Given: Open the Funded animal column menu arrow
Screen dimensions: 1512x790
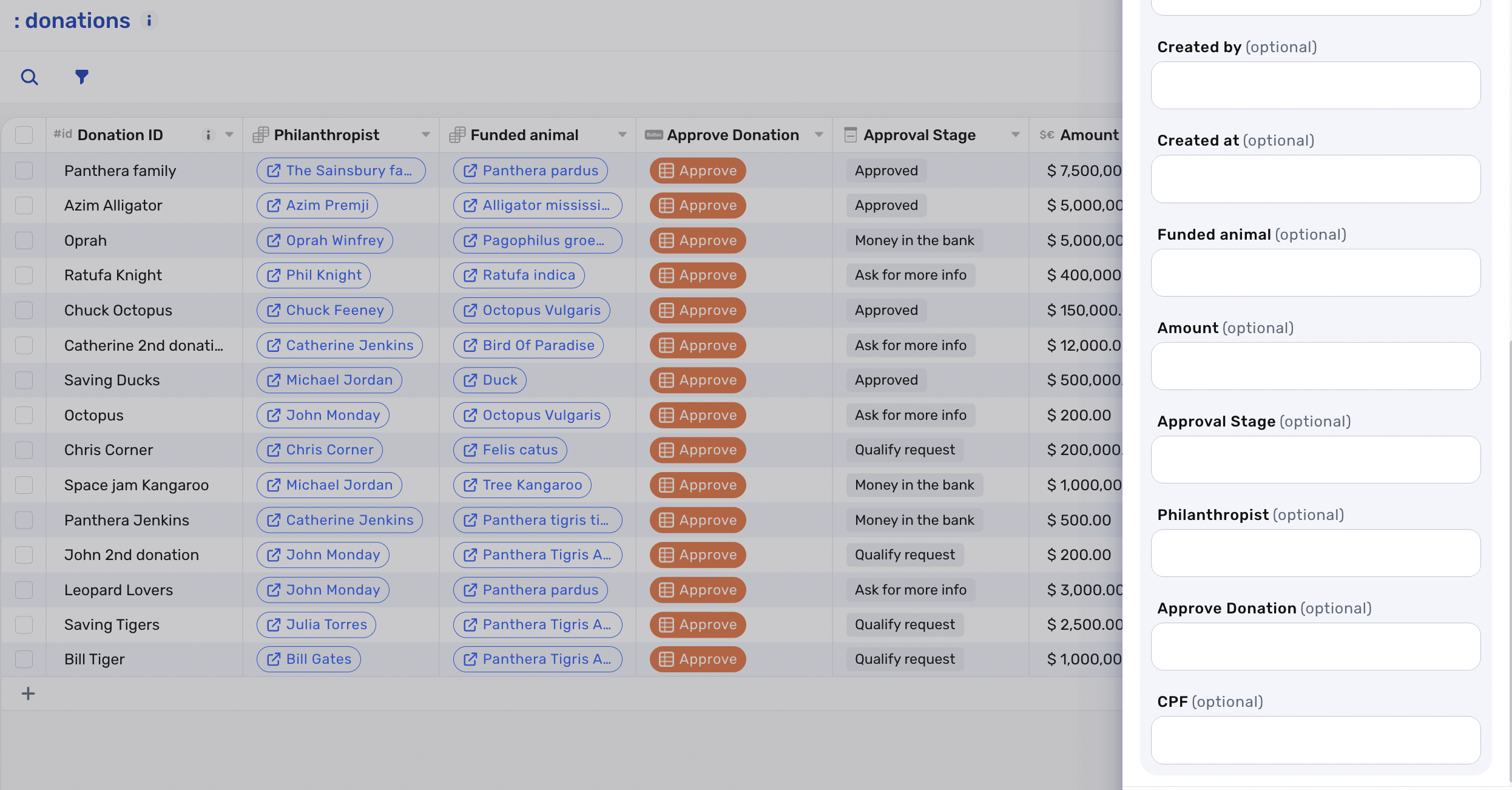Looking at the screenshot, I should (x=623, y=135).
